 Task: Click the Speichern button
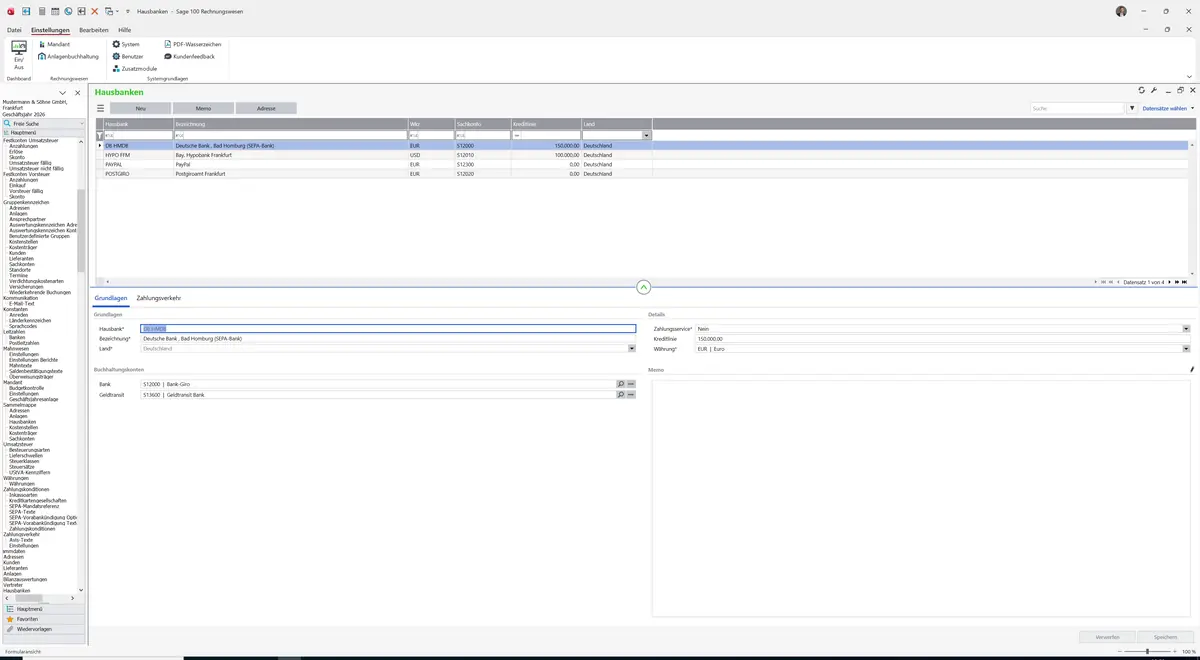[x=1165, y=637]
